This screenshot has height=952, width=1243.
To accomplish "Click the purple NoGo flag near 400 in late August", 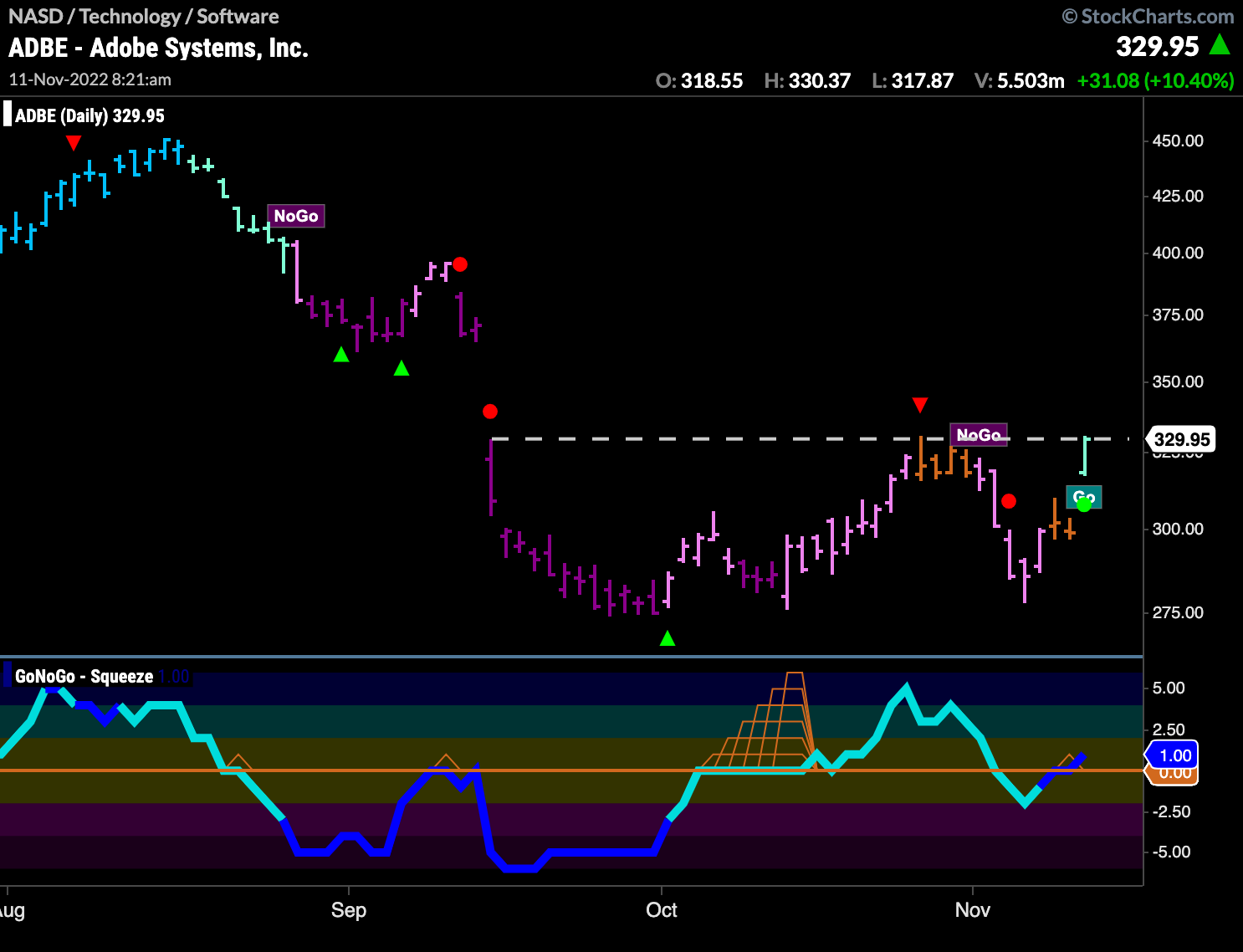I will 296,216.
